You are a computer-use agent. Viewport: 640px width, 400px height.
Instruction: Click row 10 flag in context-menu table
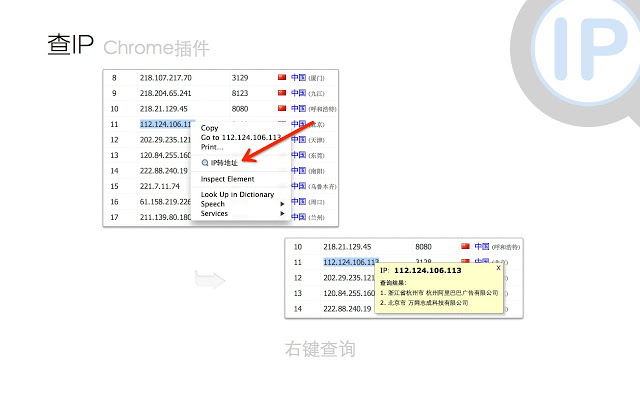[x=282, y=108]
